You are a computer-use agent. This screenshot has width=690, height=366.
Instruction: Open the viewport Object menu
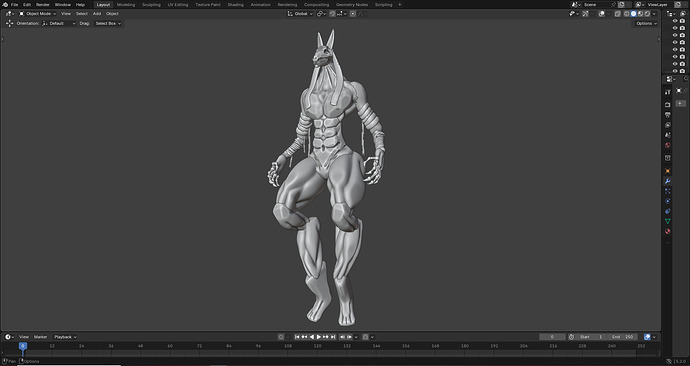112,14
